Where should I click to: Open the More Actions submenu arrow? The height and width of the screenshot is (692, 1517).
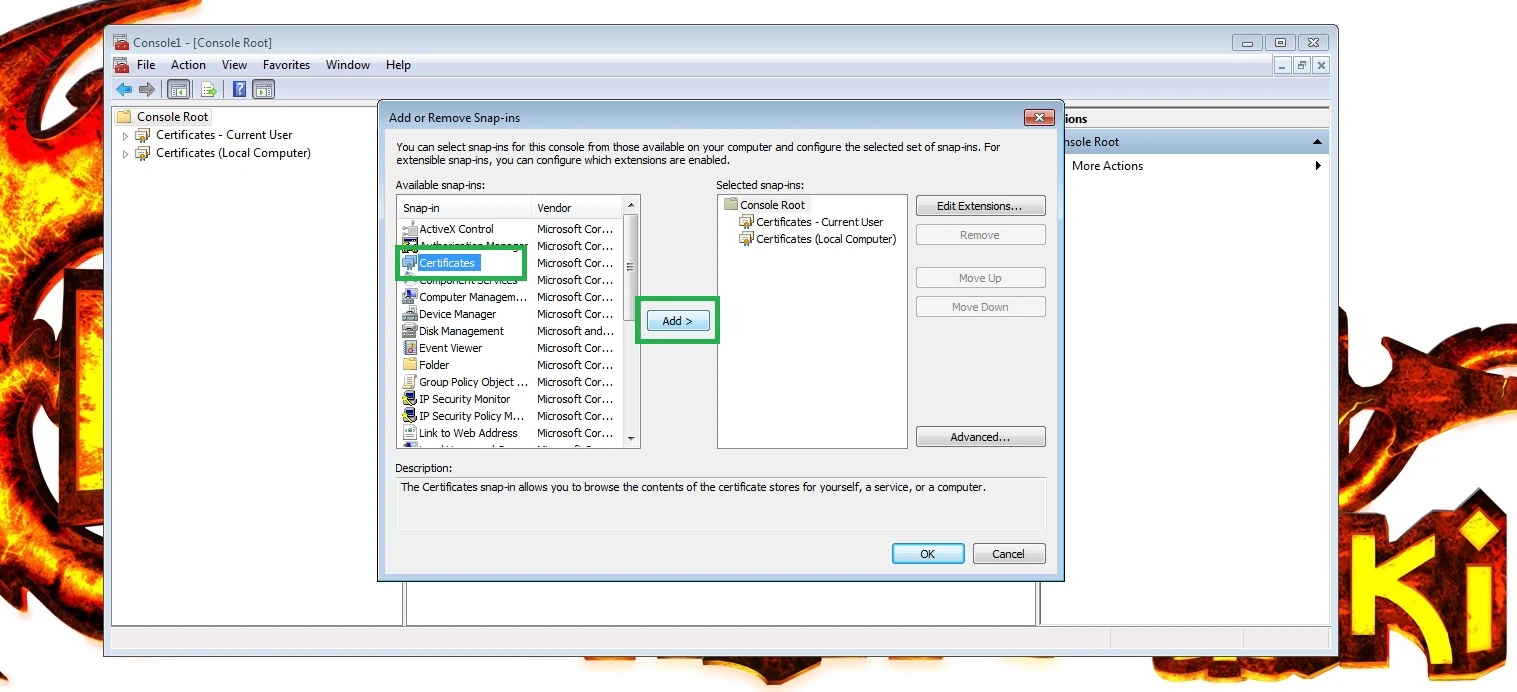1318,166
